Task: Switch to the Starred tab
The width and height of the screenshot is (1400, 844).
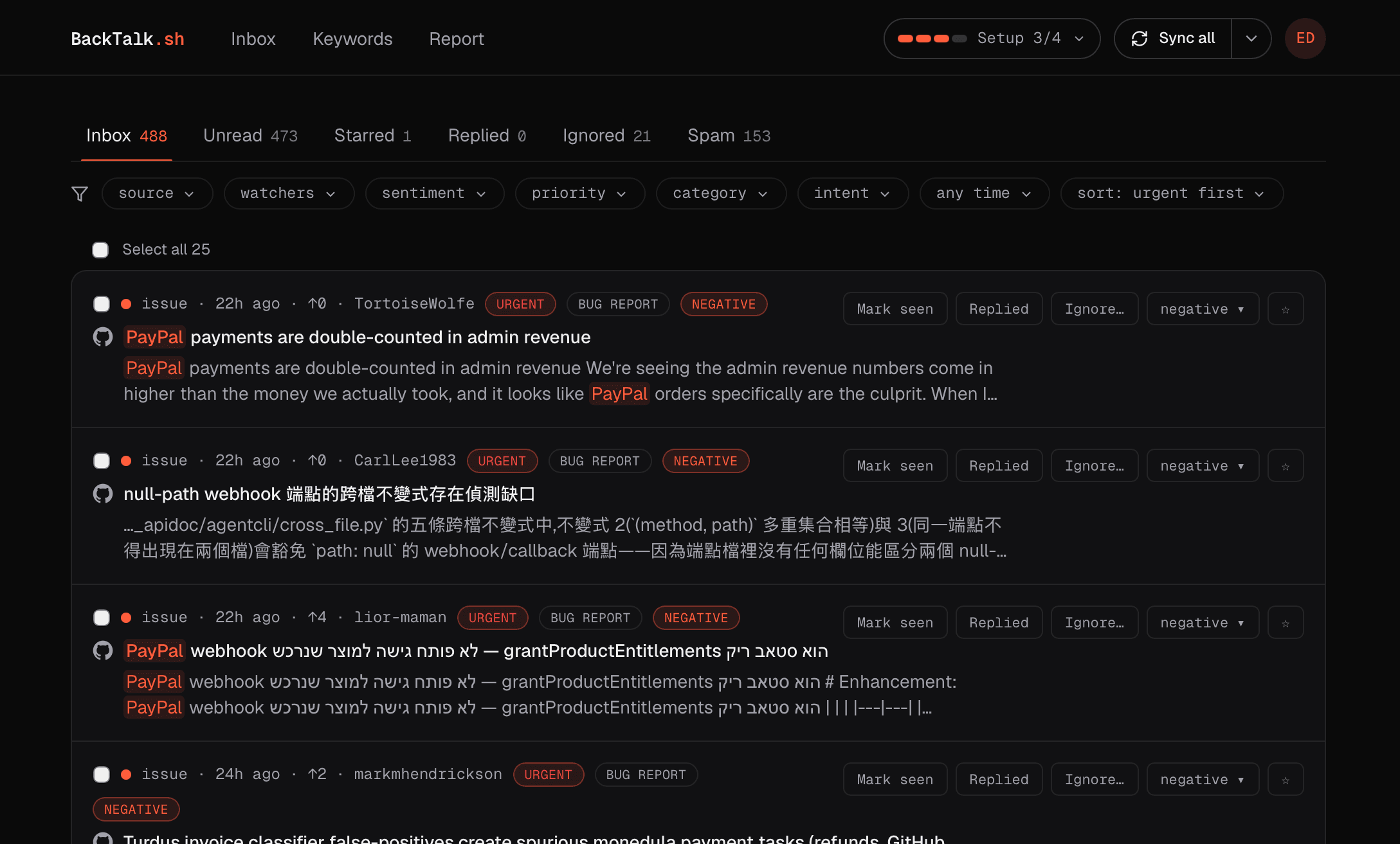Action: (x=372, y=136)
